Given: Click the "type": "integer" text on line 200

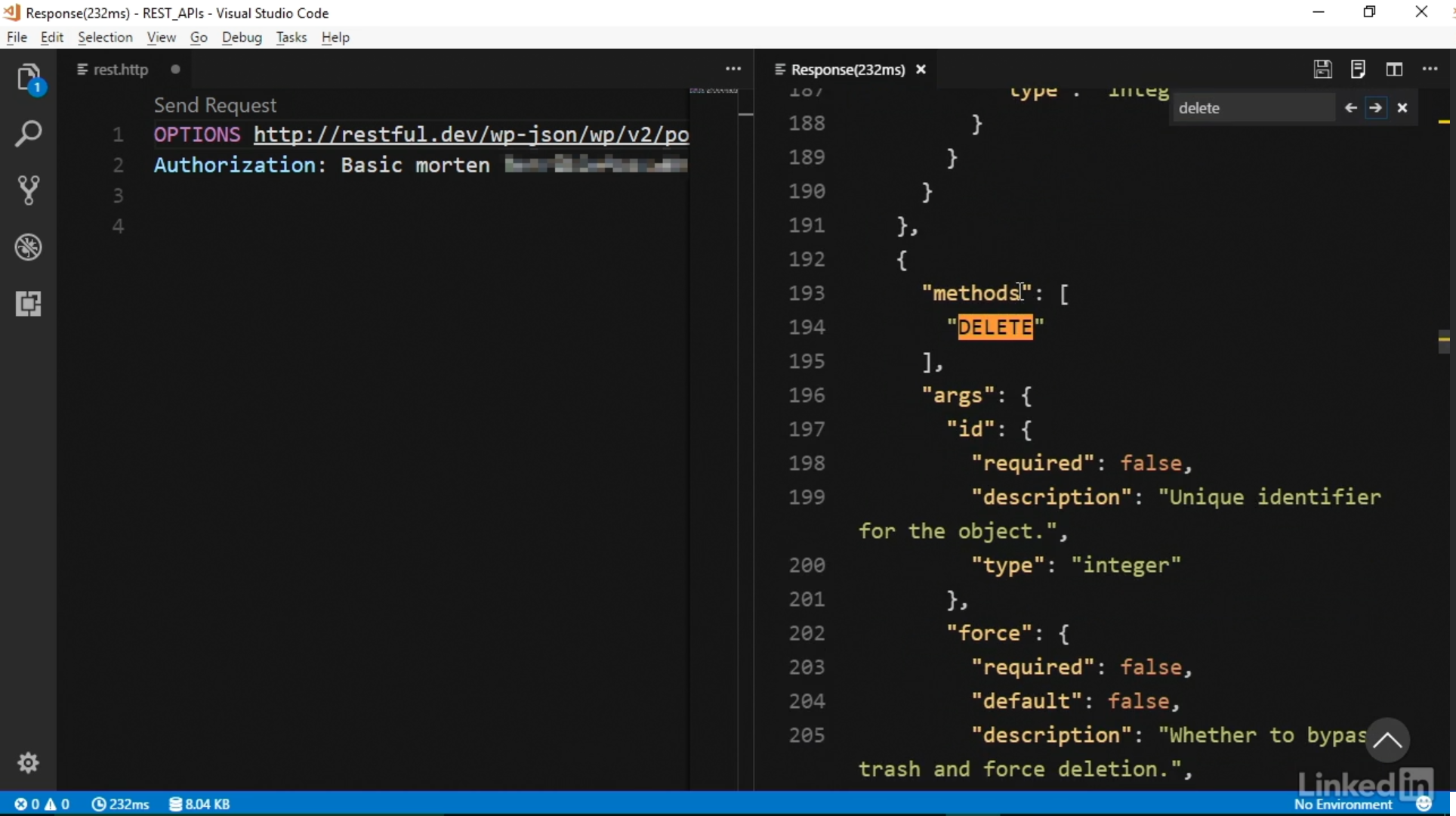Looking at the screenshot, I should click(1076, 565).
